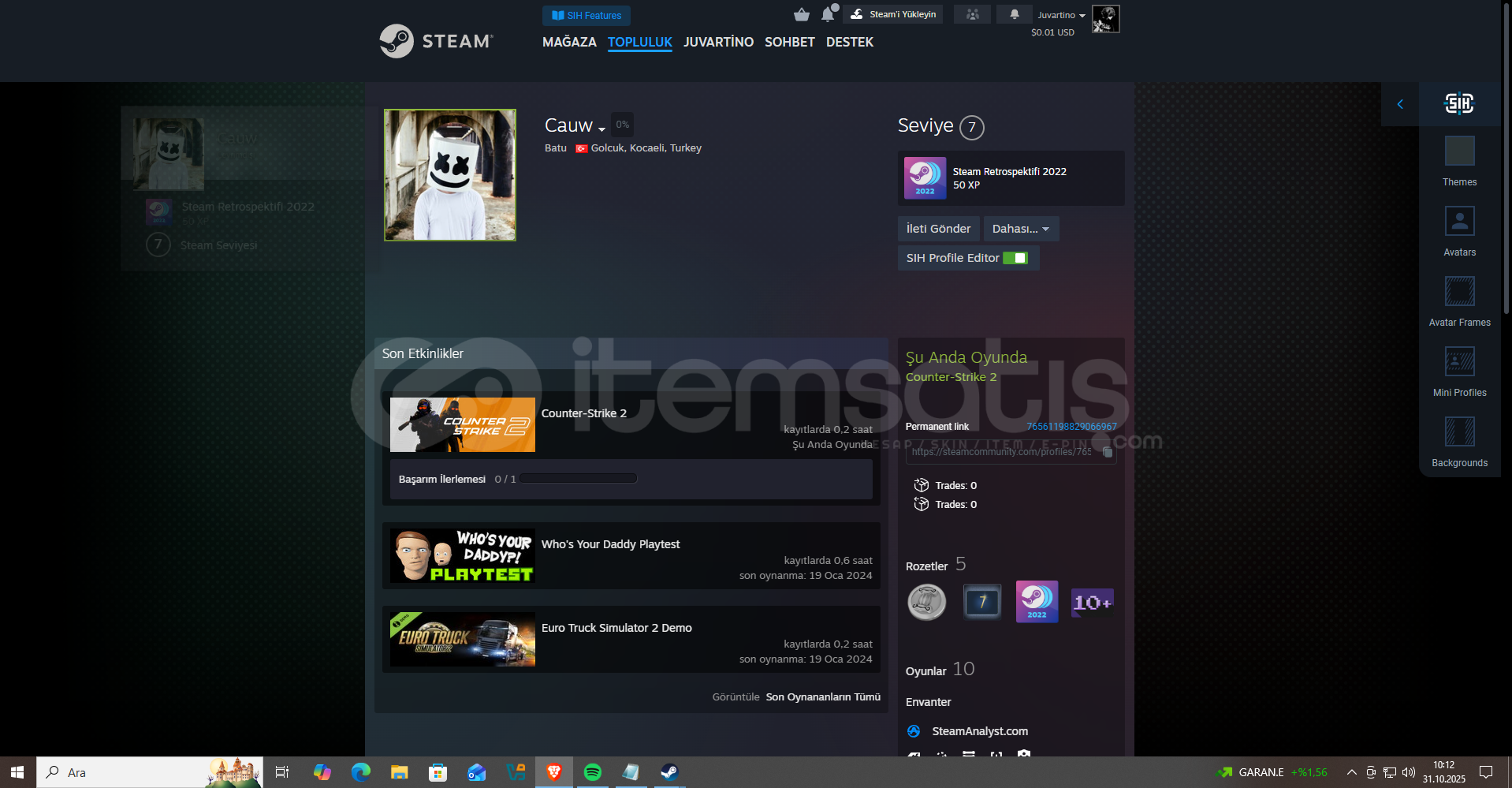Open the SteamID permanent link 76561198829066967
The width and height of the screenshot is (1512, 788).
pos(1071,427)
